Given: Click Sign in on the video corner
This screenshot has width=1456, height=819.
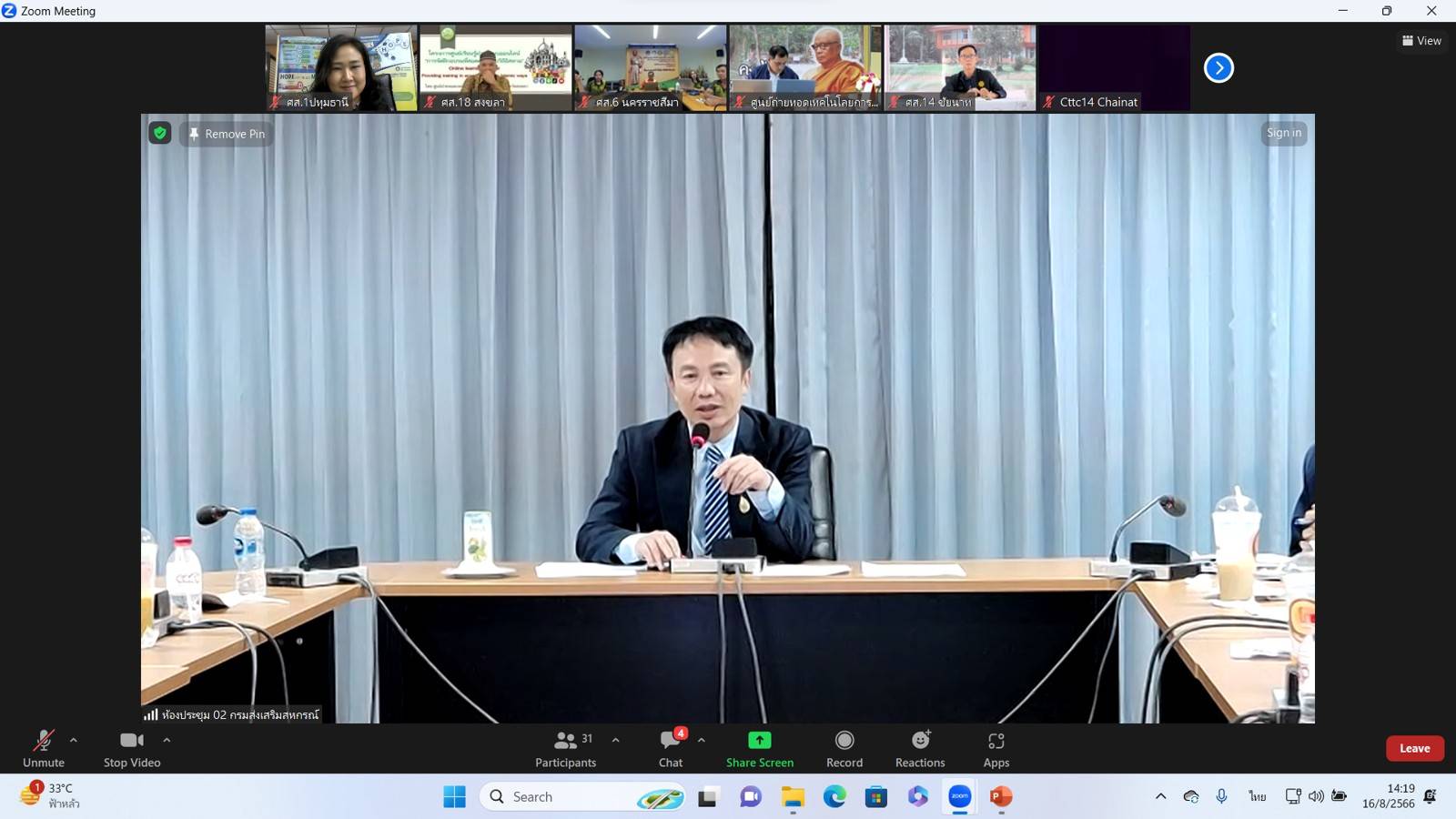Looking at the screenshot, I should (x=1284, y=133).
